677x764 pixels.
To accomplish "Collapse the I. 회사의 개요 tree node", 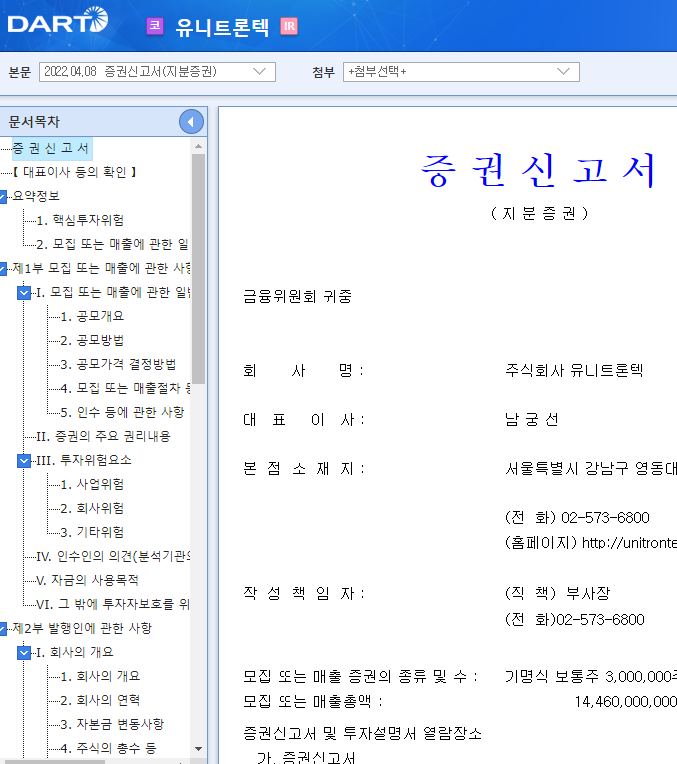I will [24, 652].
